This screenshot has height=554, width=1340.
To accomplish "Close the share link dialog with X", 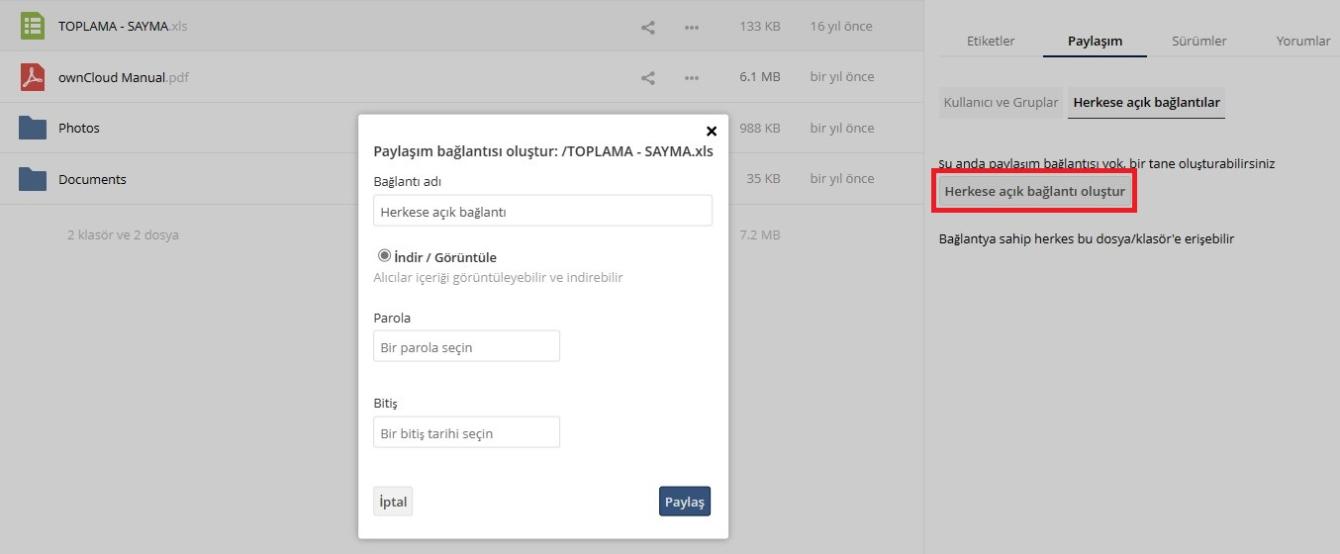I will pos(711,131).
